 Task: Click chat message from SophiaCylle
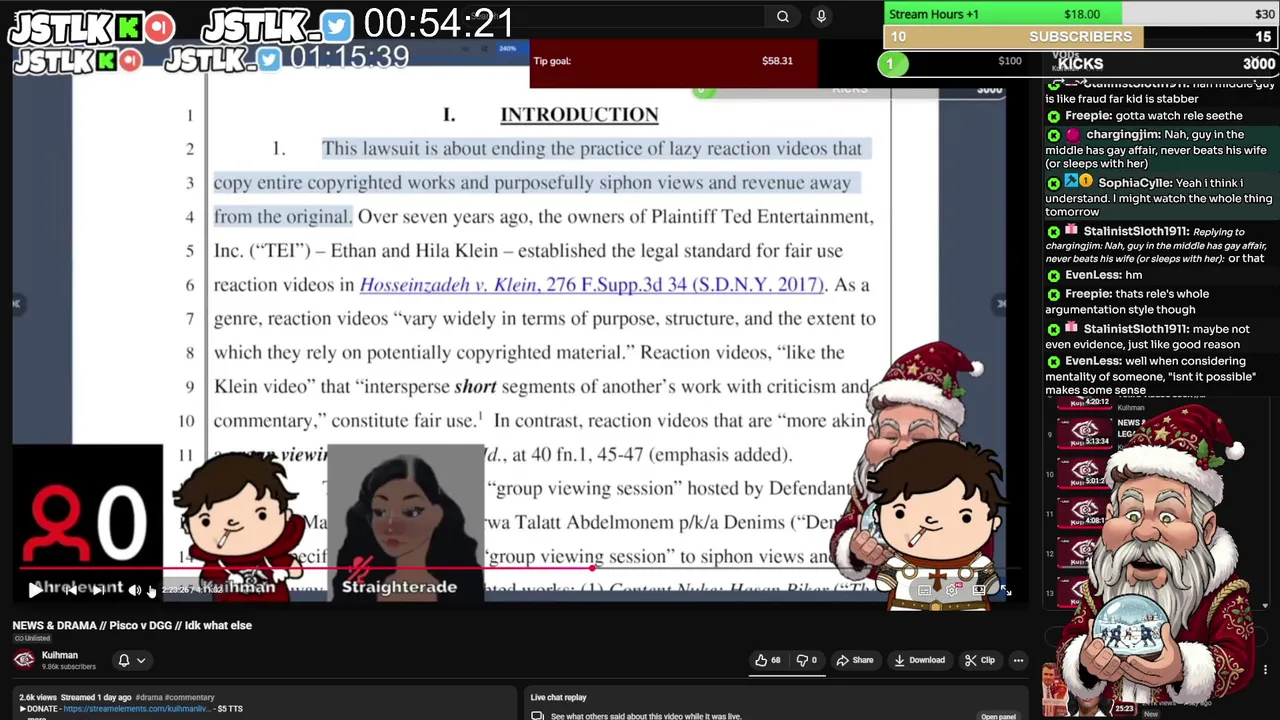click(x=1158, y=197)
